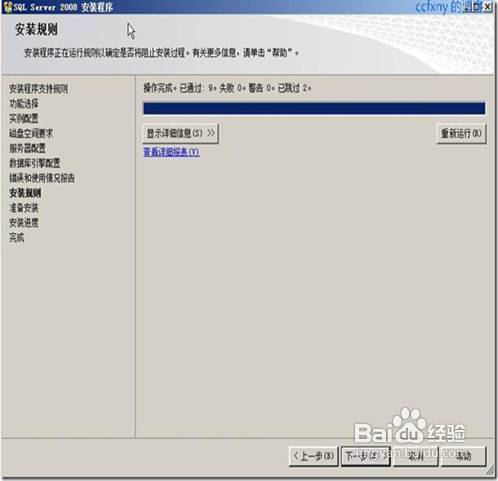
Task: Select 服务器配置 step in sidebar
Action: [28, 148]
